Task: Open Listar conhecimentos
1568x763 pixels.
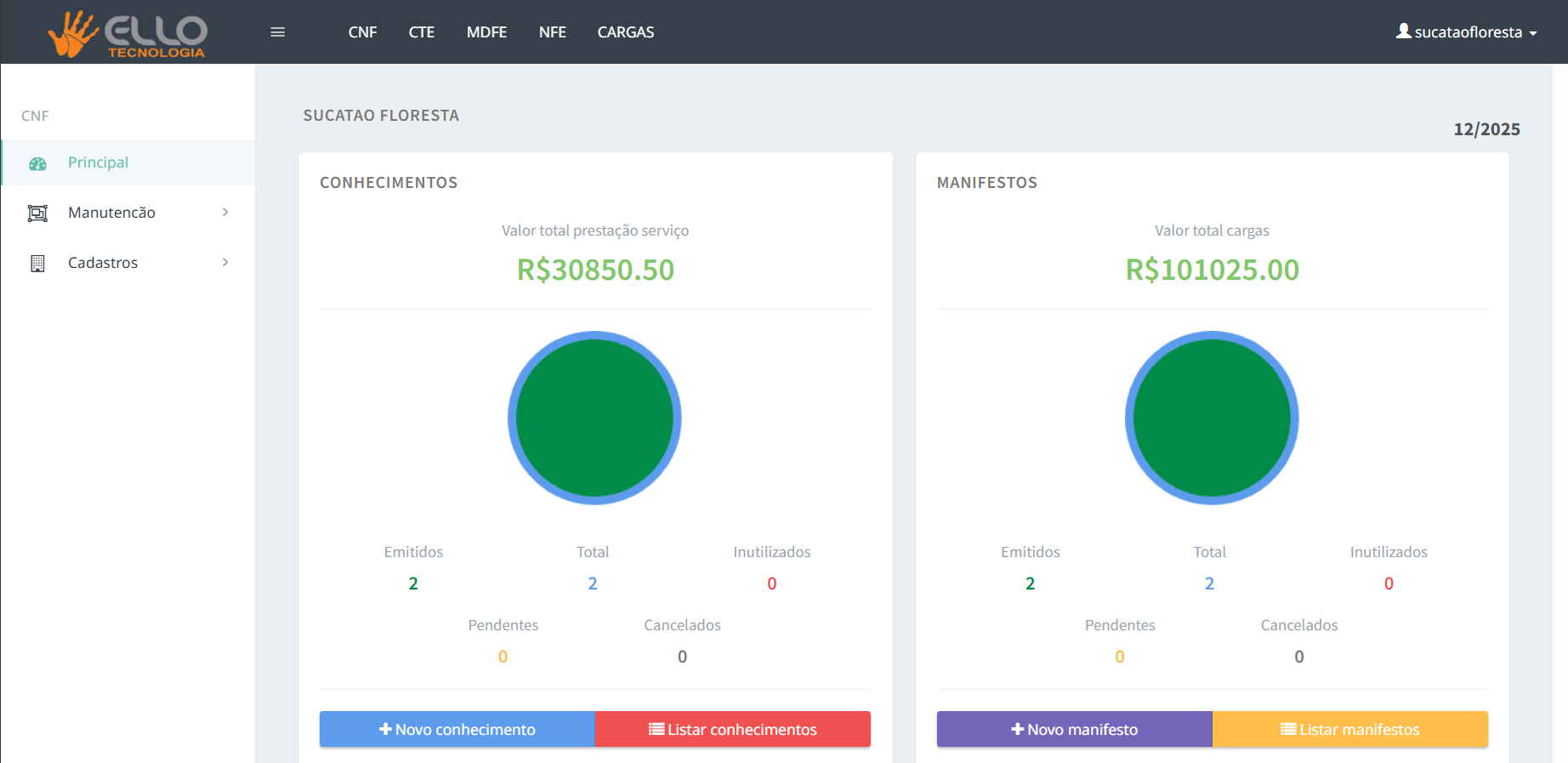Action: tap(732, 729)
